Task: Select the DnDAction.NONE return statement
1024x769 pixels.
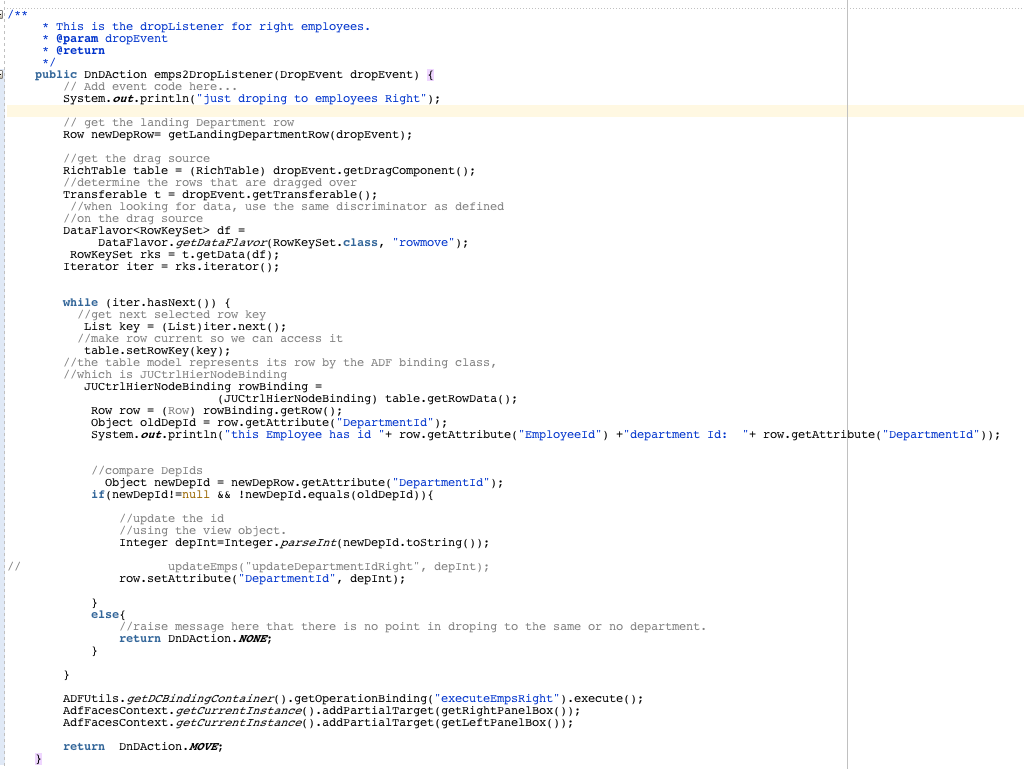Action: pos(197,638)
